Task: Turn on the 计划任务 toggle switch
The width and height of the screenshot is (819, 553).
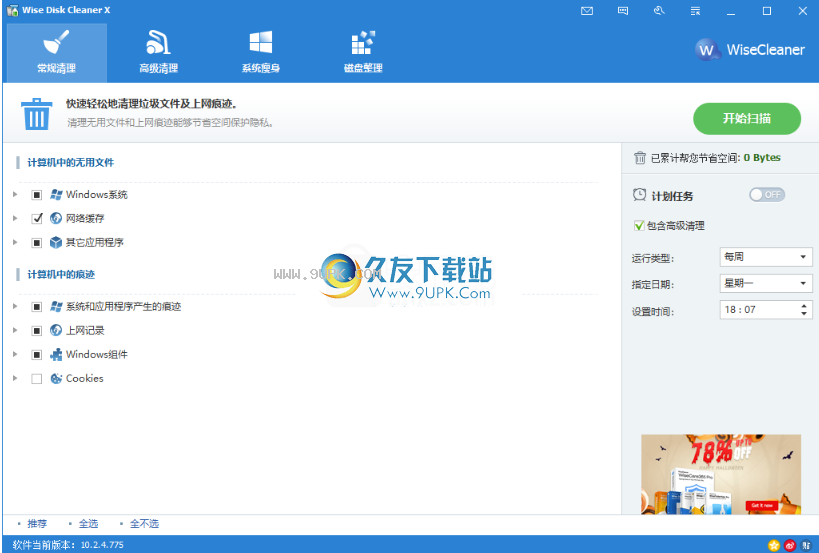Action: [767, 195]
